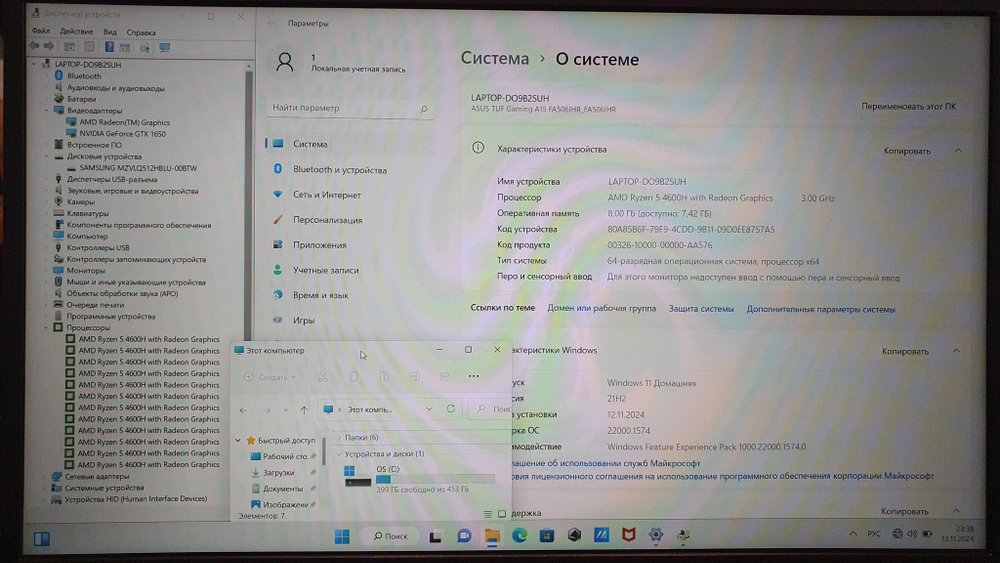Click the Copy icon in Explorer toolbar
The height and width of the screenshot is (563, 1000).
click(354, 377)
